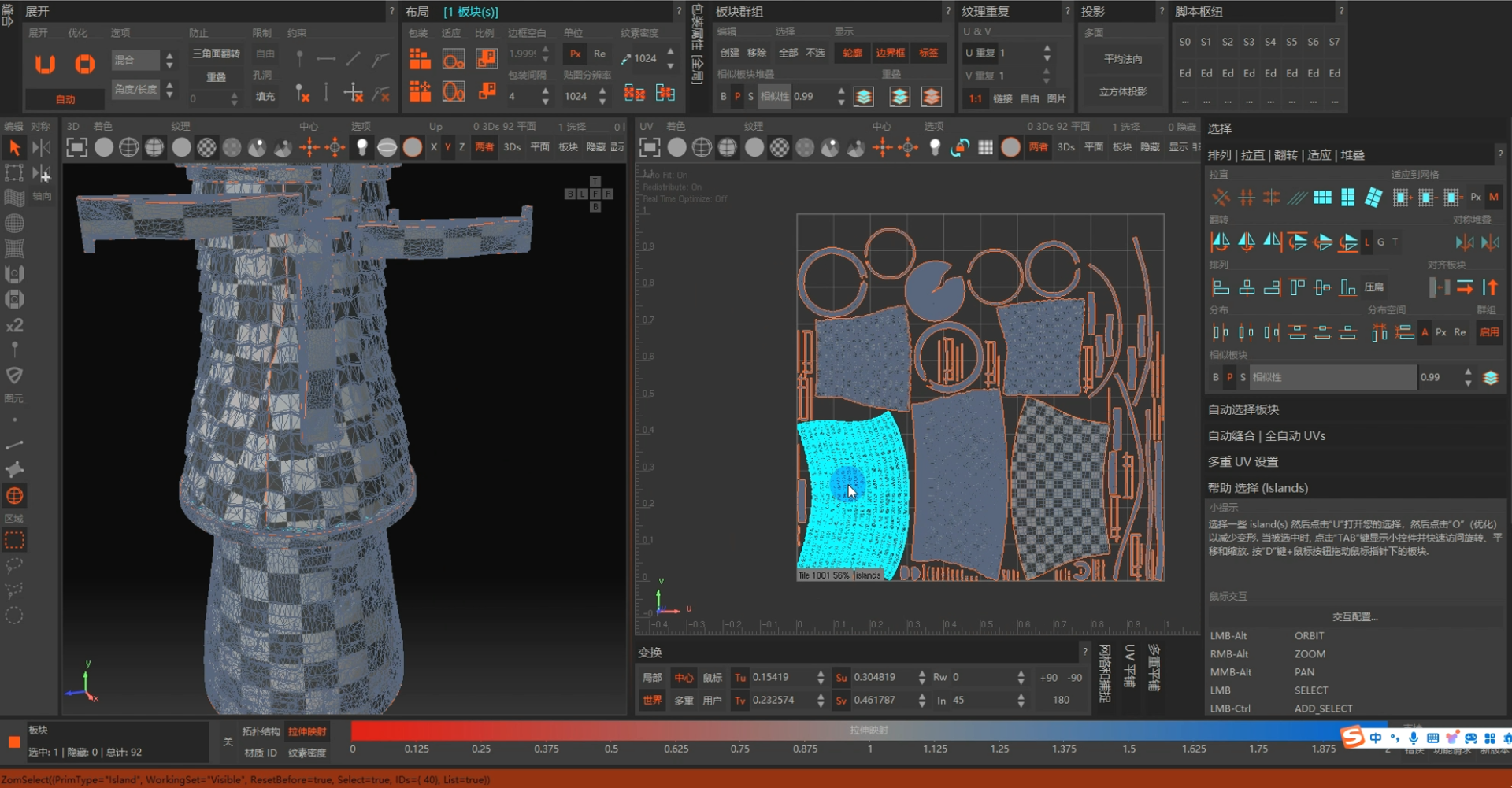Screen dimensions: 1512x788
Task: Toggle the M button in 适应到网格
Action: click(x=1494, y=197)
